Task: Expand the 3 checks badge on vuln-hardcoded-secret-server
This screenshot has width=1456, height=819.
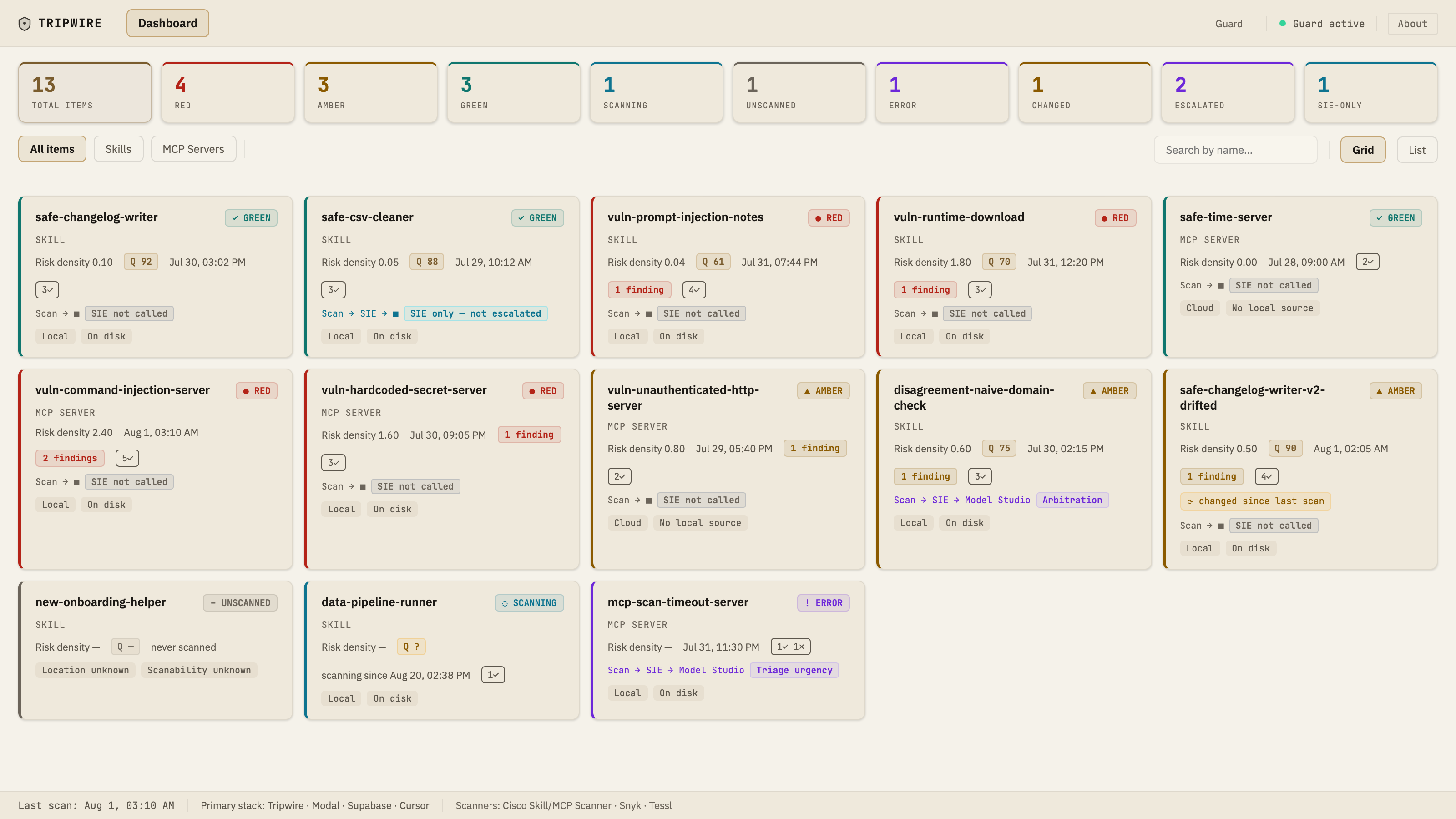Action: 334,463
